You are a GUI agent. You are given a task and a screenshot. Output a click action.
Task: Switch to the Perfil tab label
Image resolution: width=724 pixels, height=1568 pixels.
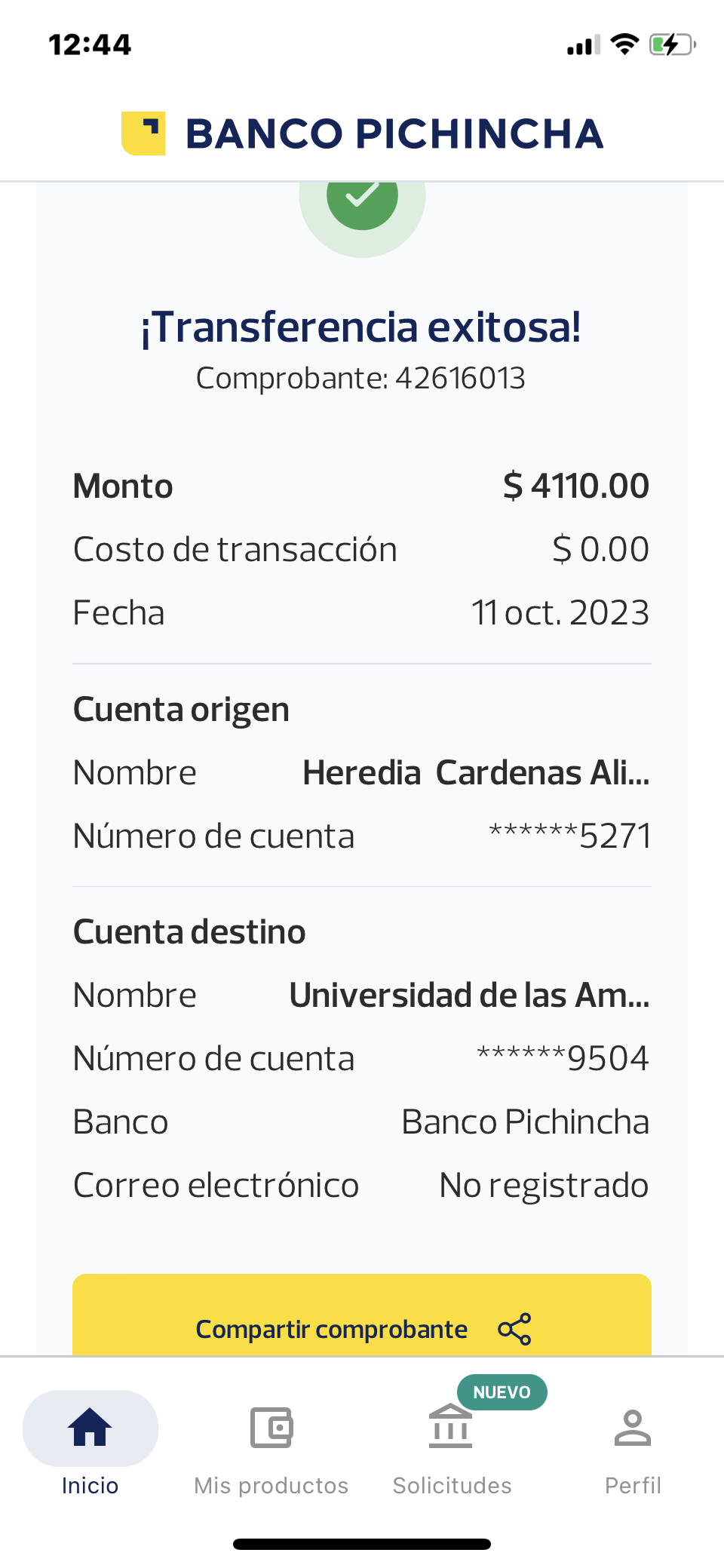633,1485
